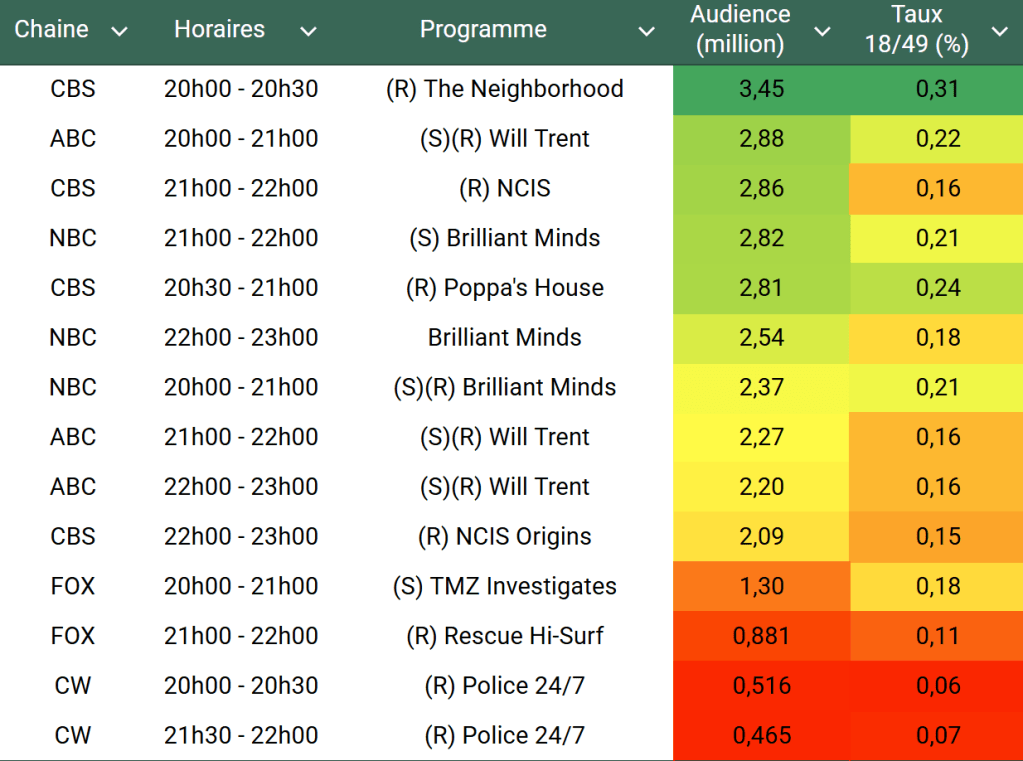Image resolution: width=1023 pixels, height=761 pixels.
Task: Click the 0,06 rating cell
Action: click(x=937, y=686)
